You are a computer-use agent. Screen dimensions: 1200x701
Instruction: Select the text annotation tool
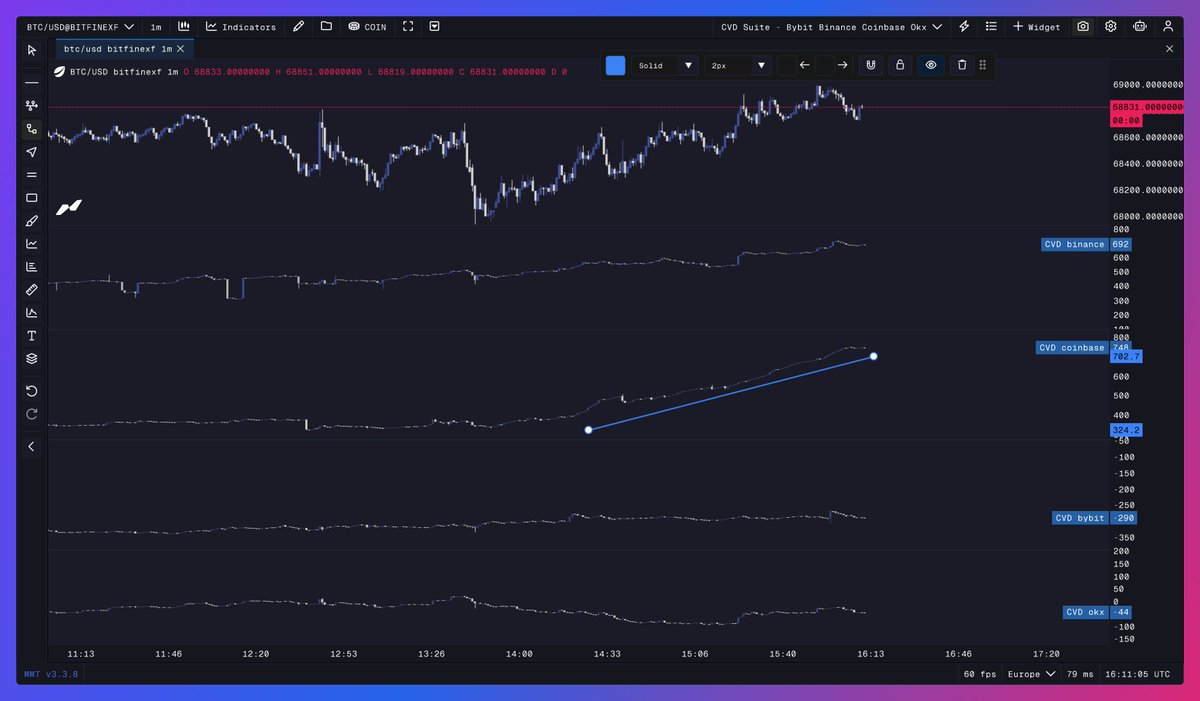pyautogui.click(x=31, y=336)
